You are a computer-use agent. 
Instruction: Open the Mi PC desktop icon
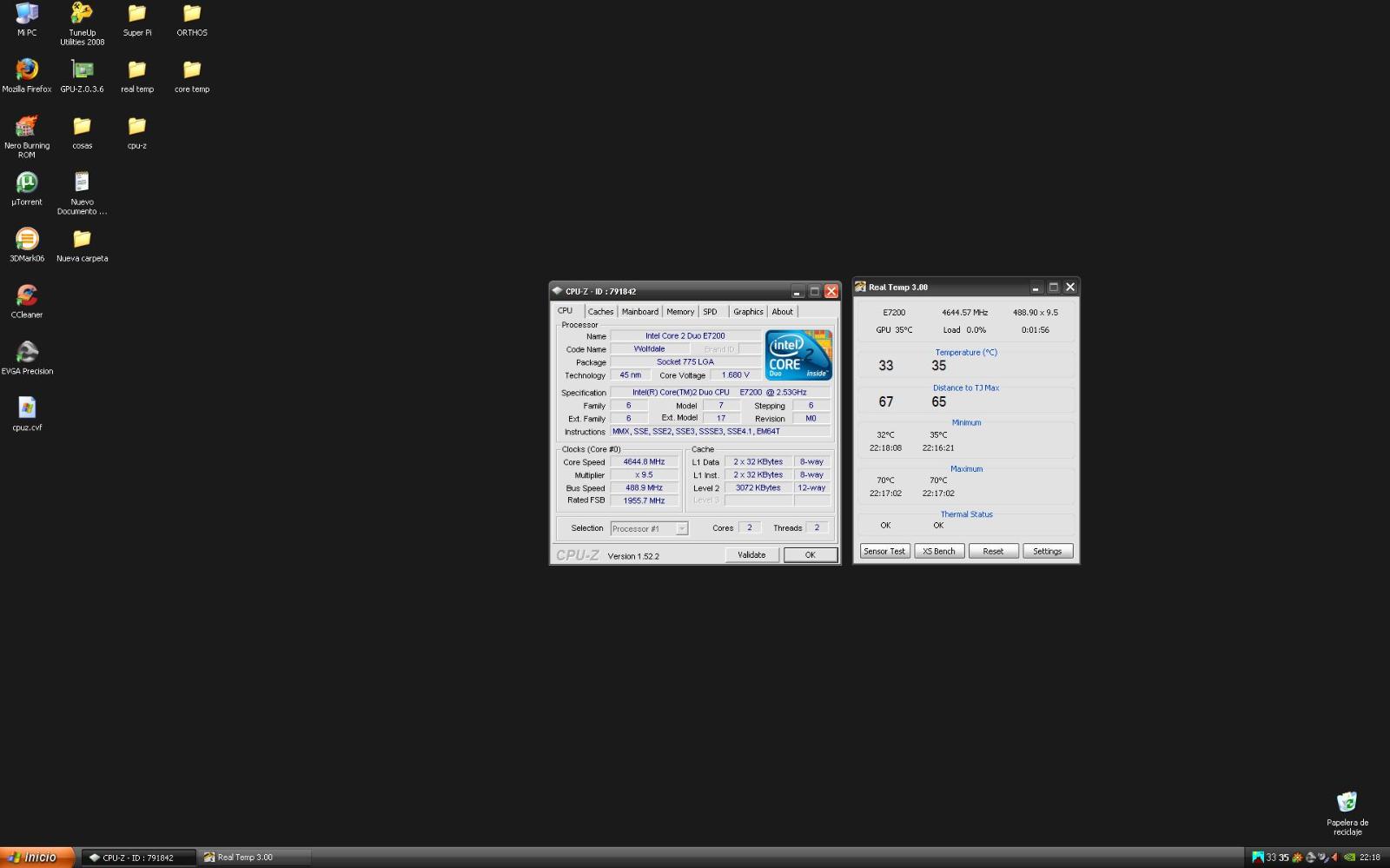27,19
